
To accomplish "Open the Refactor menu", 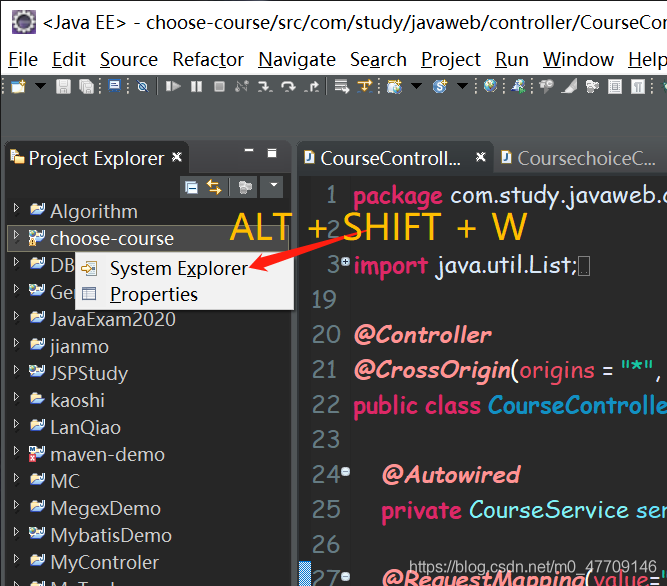I will [208, 60].
